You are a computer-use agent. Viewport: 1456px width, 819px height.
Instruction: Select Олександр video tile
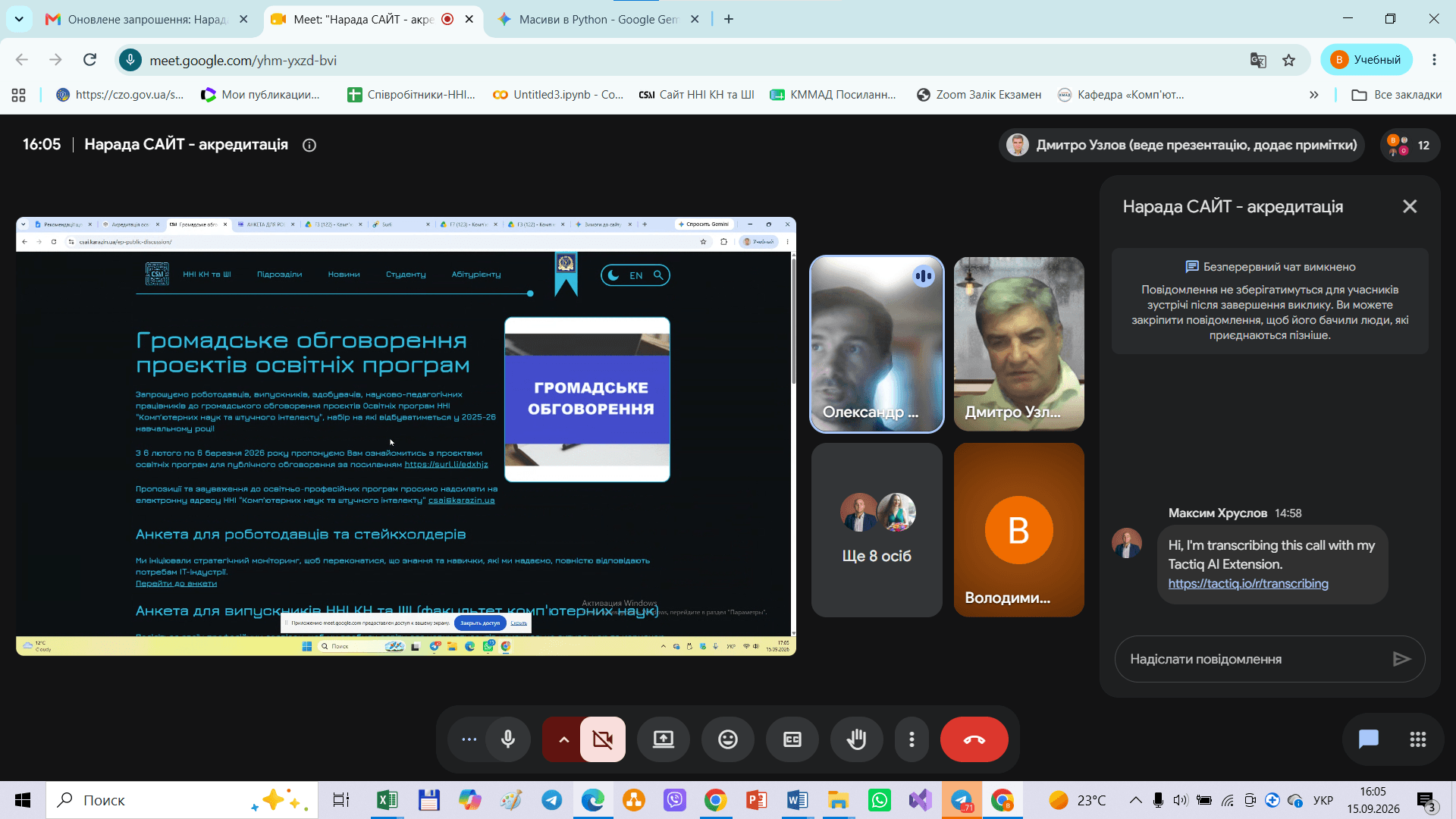click(x=877, y=344)
